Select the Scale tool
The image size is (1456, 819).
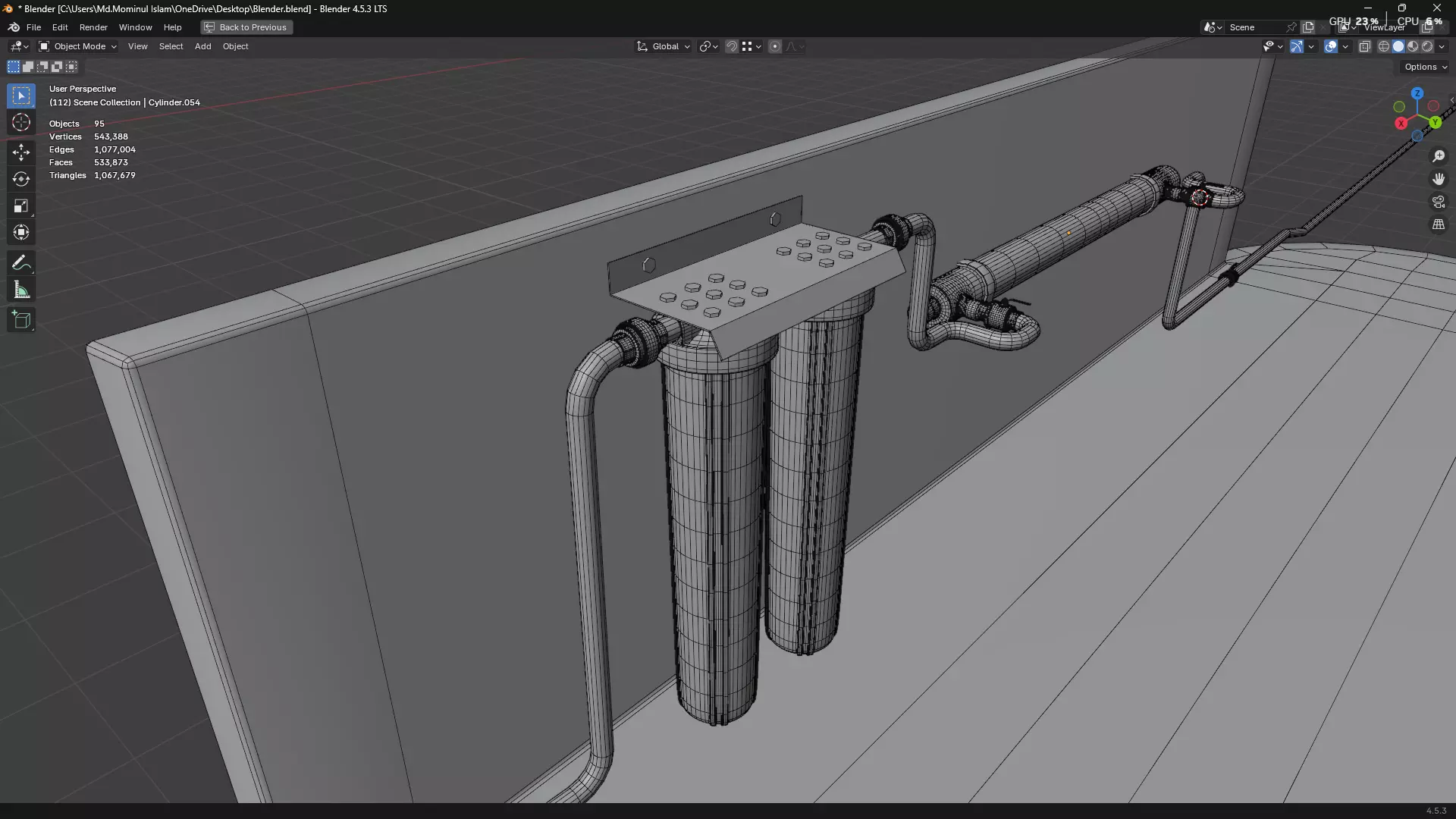21,206
